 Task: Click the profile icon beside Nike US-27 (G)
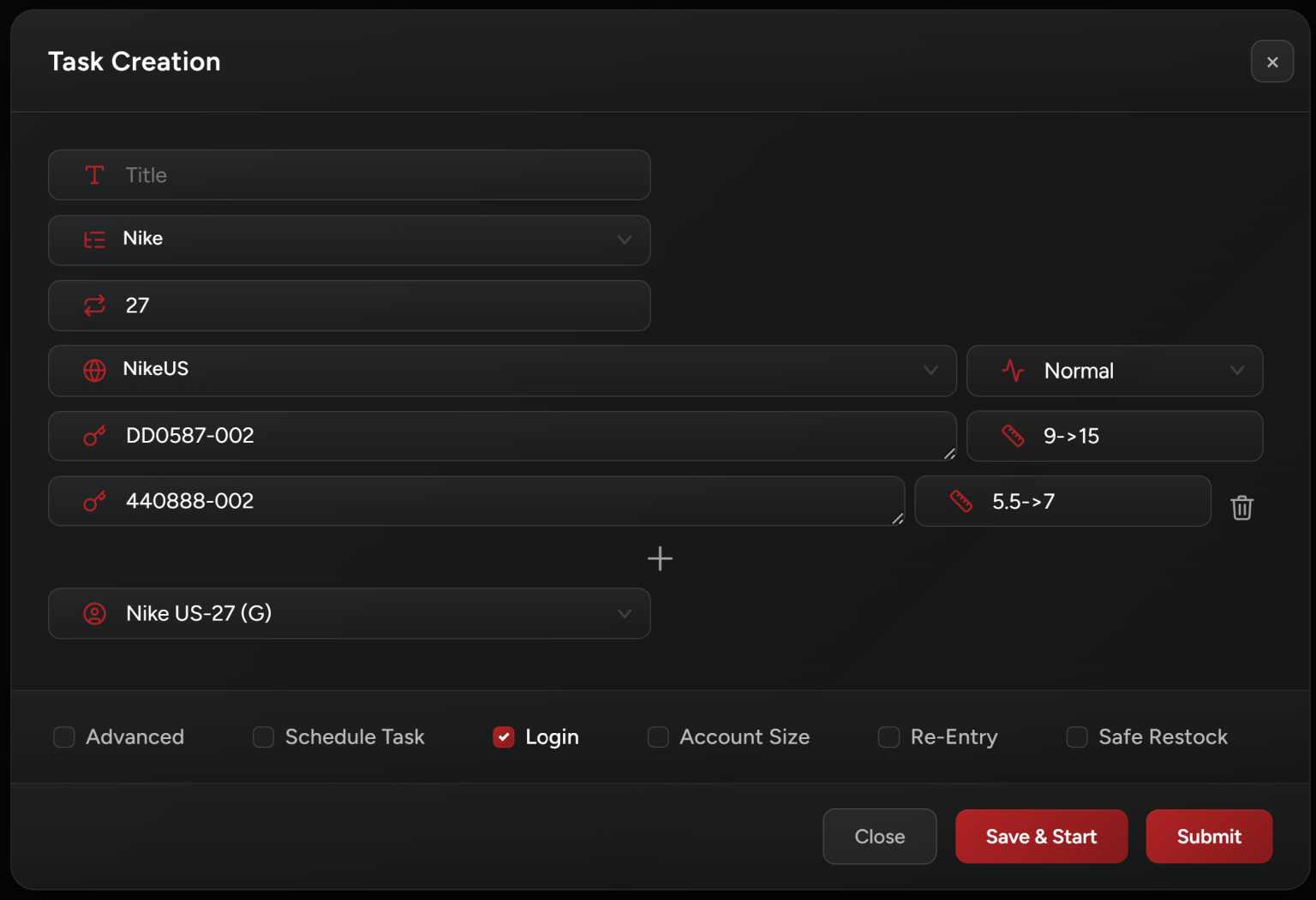pos(94,614)
